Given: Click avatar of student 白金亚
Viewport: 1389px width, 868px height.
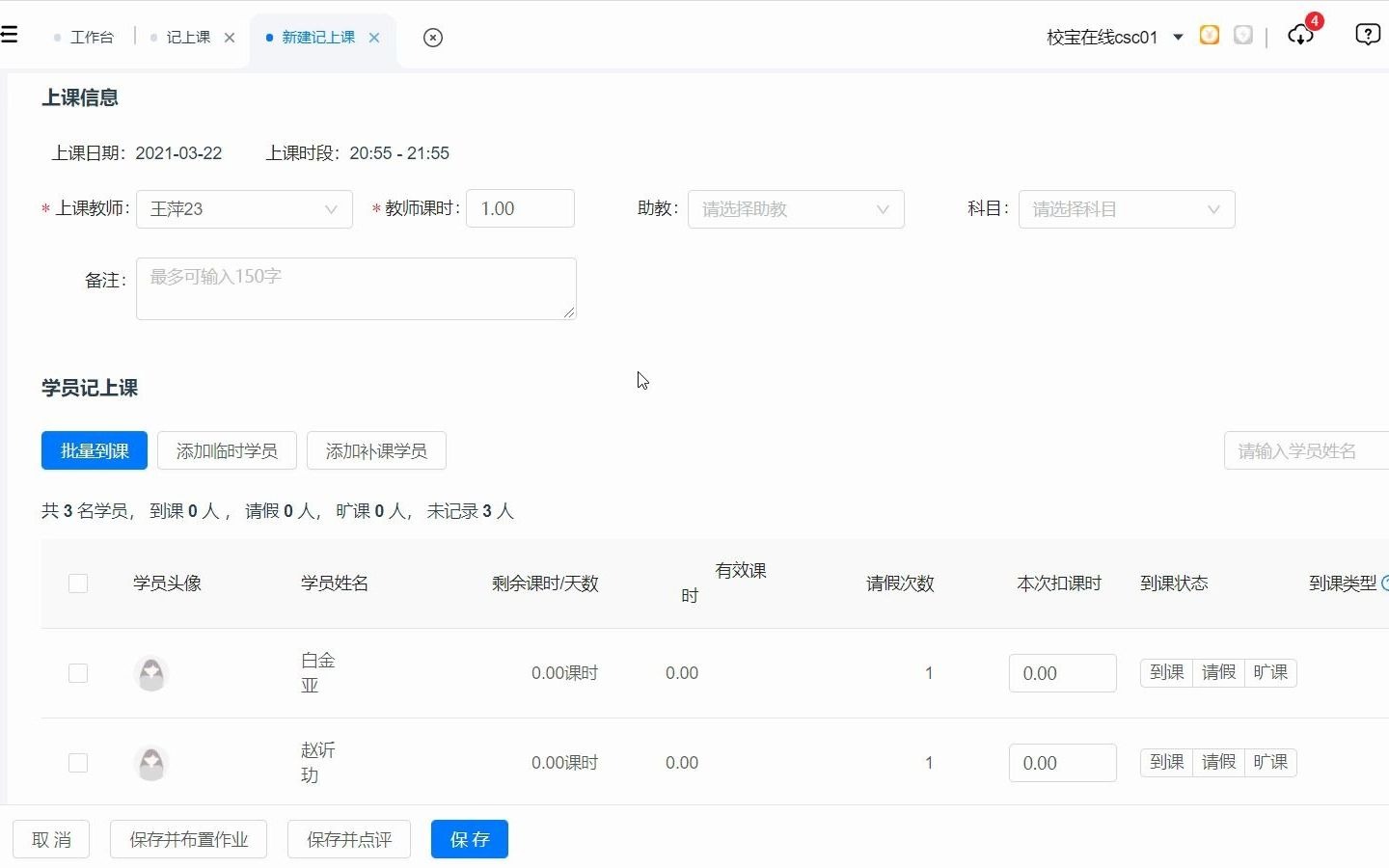Looking at the screenshot, I should (x=151, y=673).
